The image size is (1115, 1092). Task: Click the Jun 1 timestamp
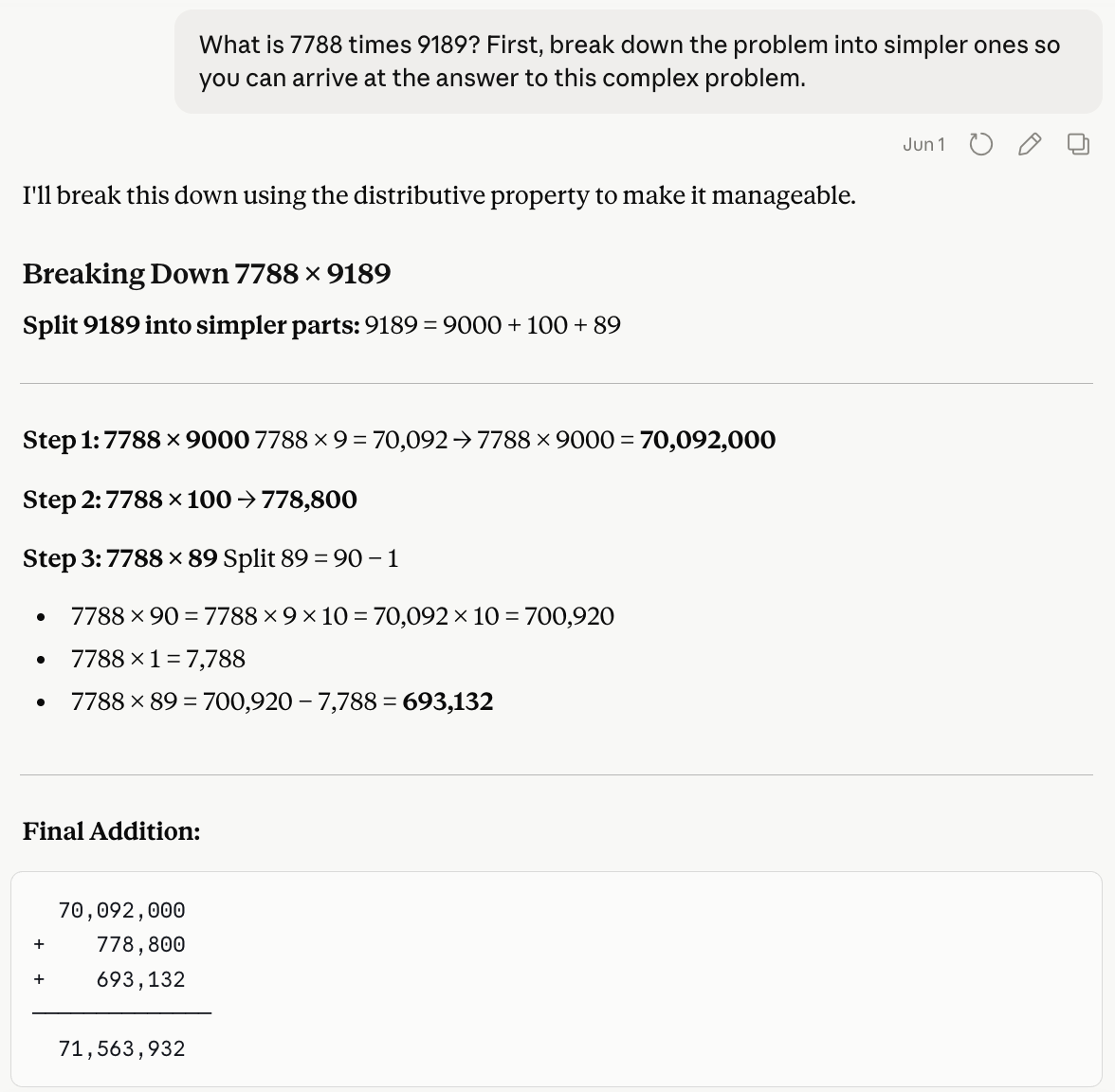pyautogui.click(x=923, y=144)
